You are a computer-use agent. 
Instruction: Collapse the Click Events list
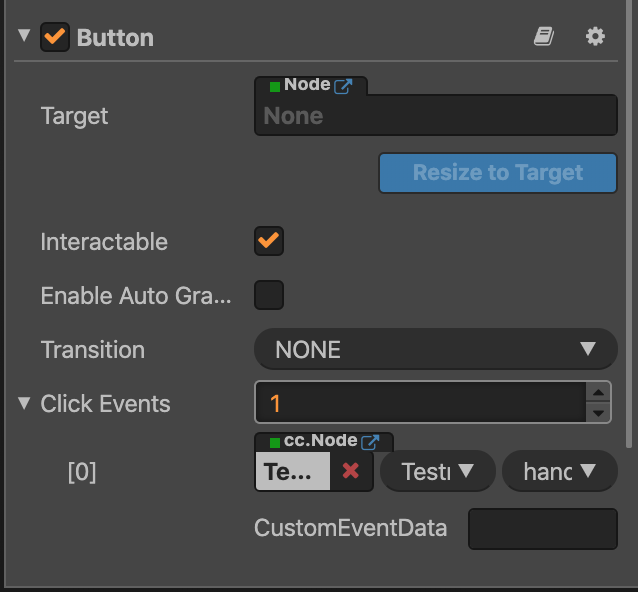tap(24, 403)
